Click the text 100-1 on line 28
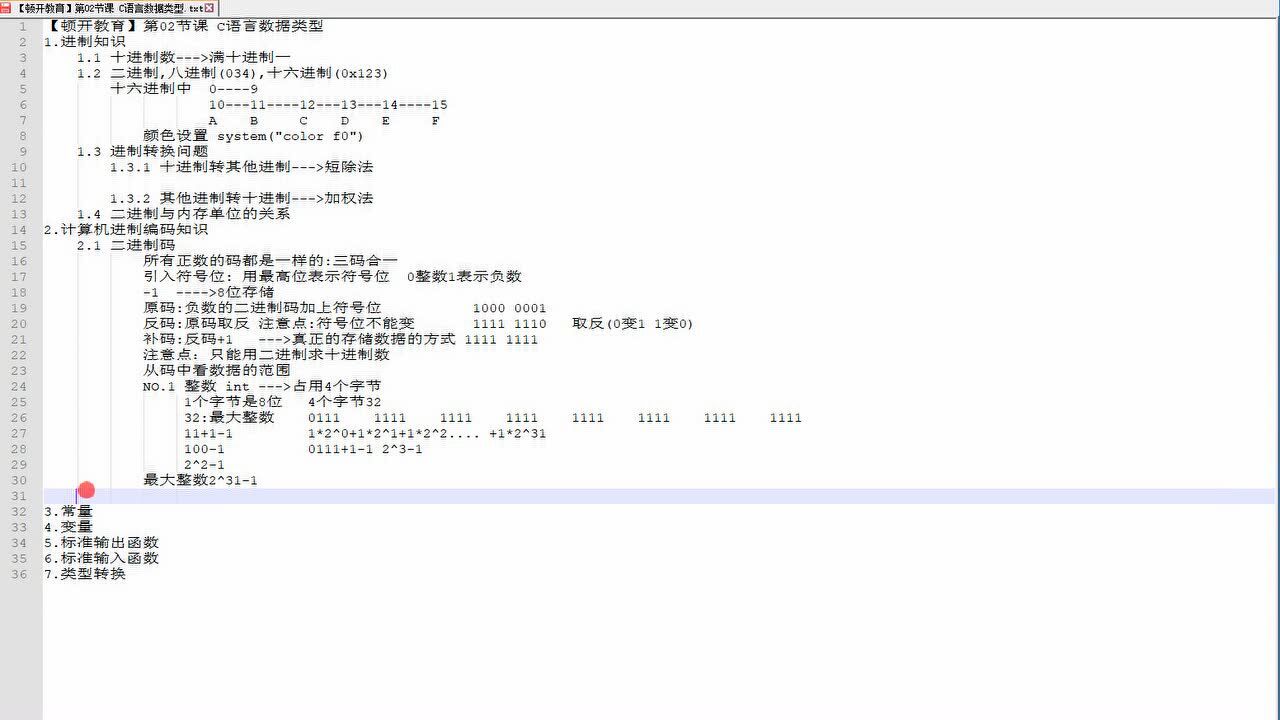This screenshot has width=1280, height=720. point(204,449)
